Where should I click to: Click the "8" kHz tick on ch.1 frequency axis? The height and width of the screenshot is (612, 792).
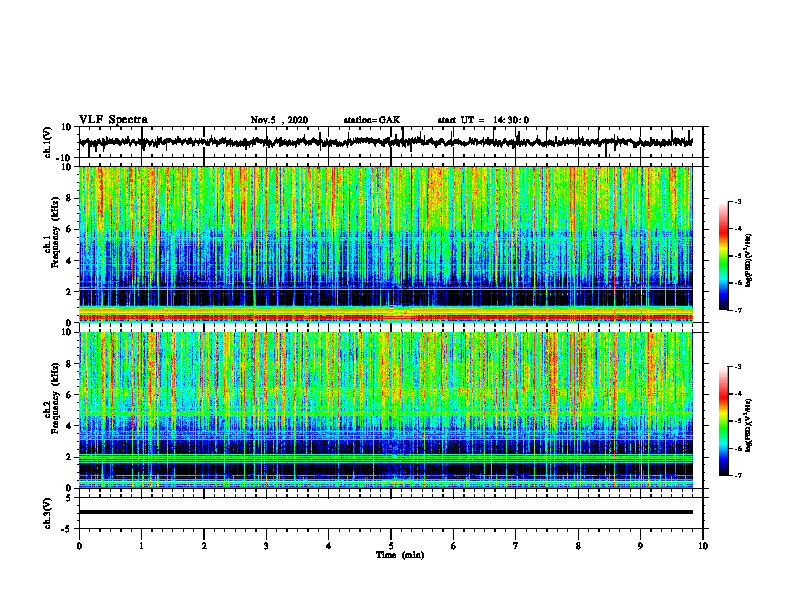(69, 198)
